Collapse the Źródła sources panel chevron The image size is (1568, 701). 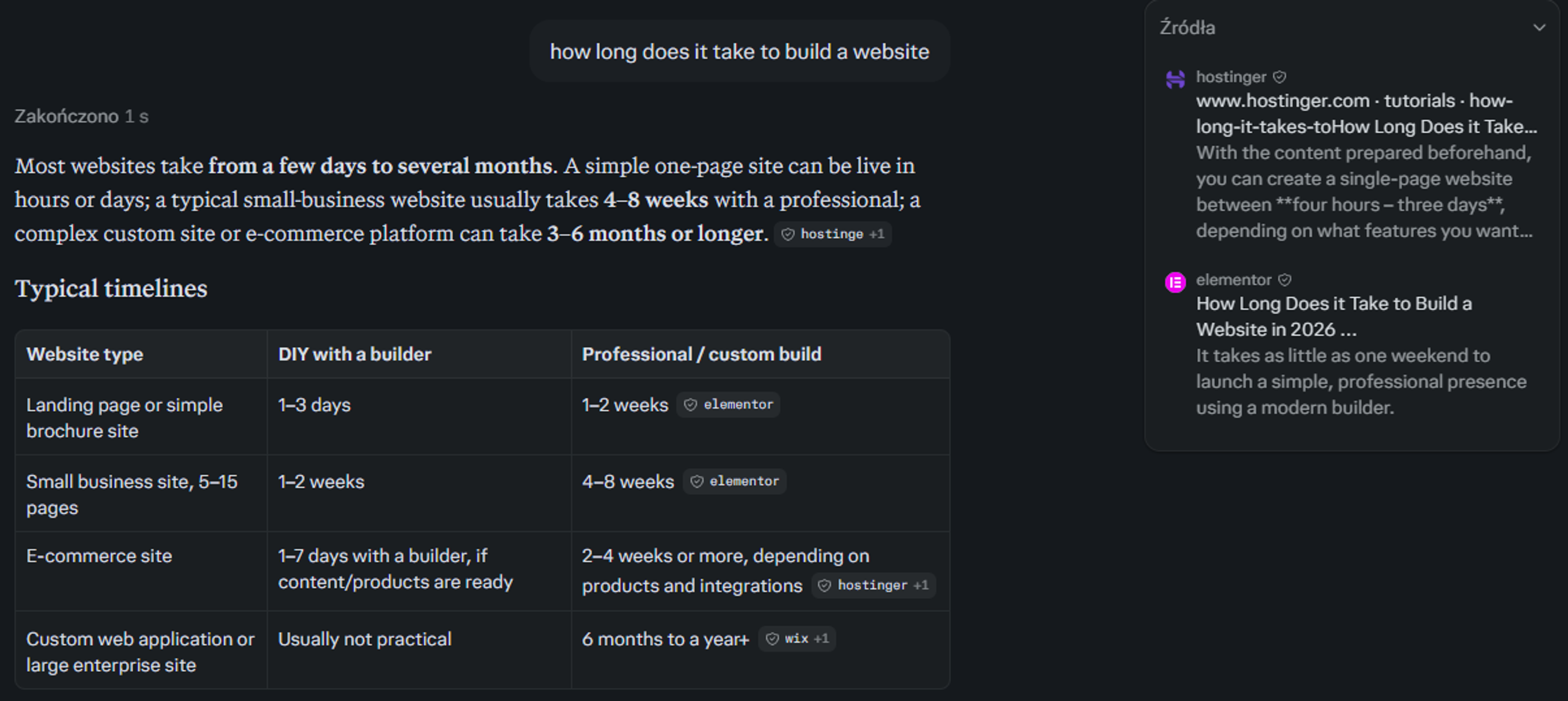pos(1539,28)
